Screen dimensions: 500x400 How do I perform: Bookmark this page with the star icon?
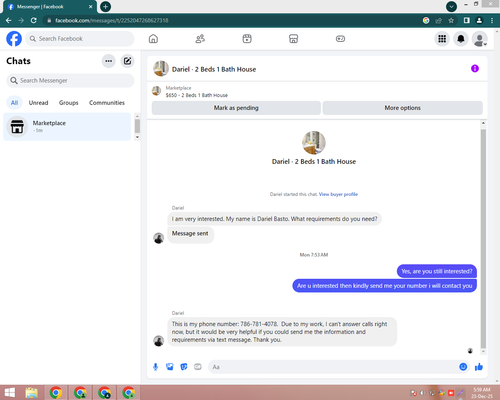coord(451,20)
